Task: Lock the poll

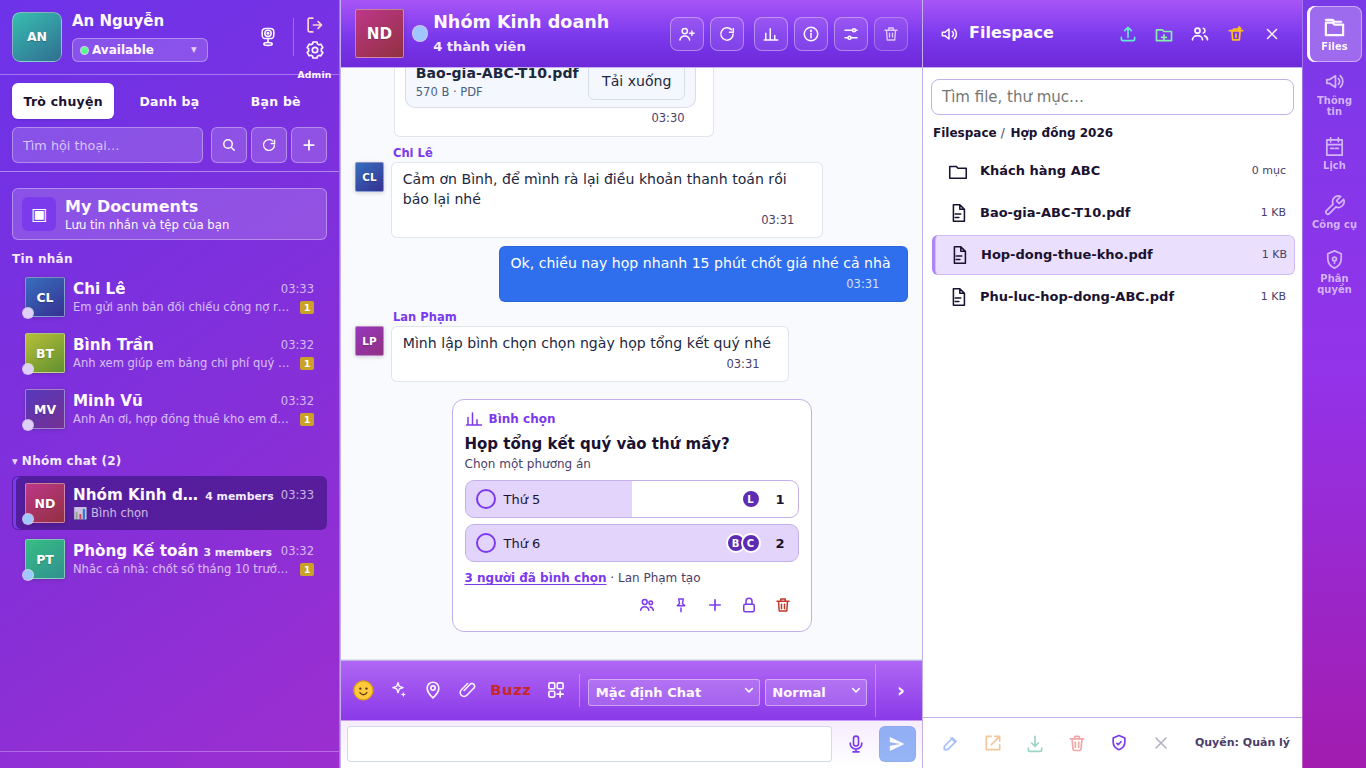Action: (x=749, y=605)
